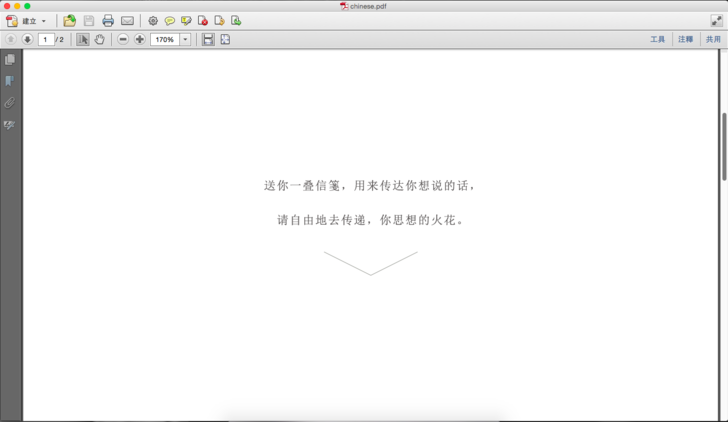728x422 pixels.
Task: Switch to the Hand pan tool
Action: pos(100,40)
